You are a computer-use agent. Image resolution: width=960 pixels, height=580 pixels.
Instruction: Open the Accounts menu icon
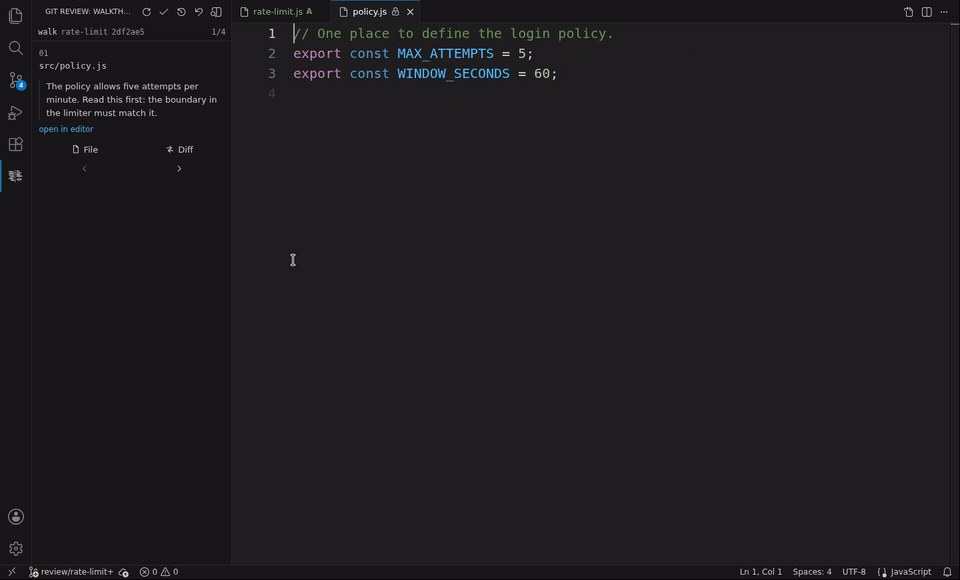coord(16,516)
